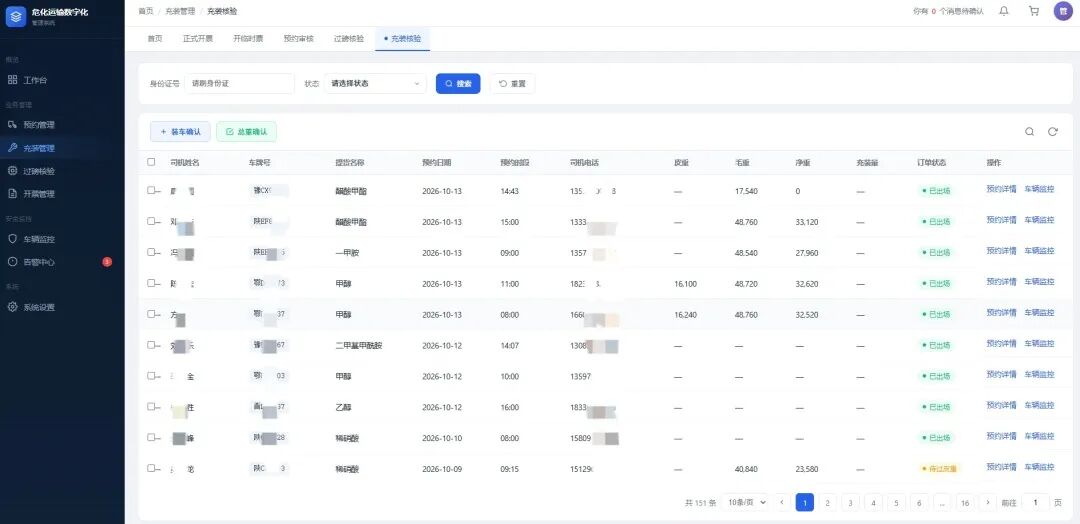The image size is (1080, 524).
Task: Click the table search magnifier icon
Action: pyautogui.click(x=1029, y=132)
